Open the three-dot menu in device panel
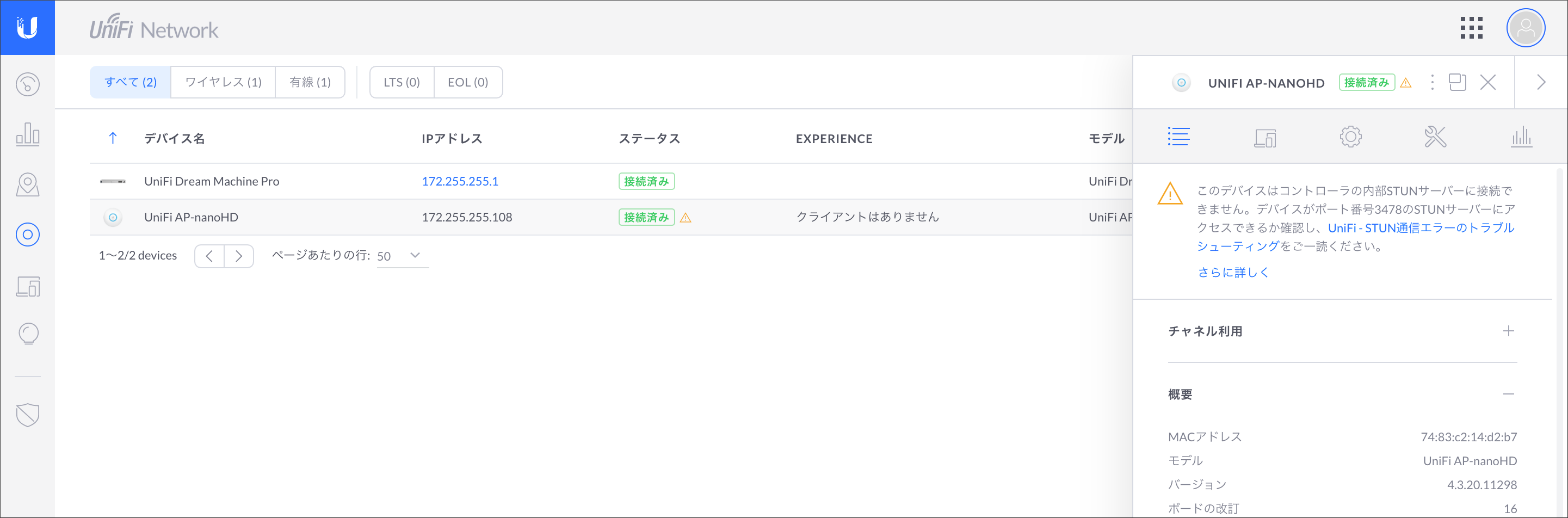The height and width of the screenshot is (518, 1568). click(1431, 82)
